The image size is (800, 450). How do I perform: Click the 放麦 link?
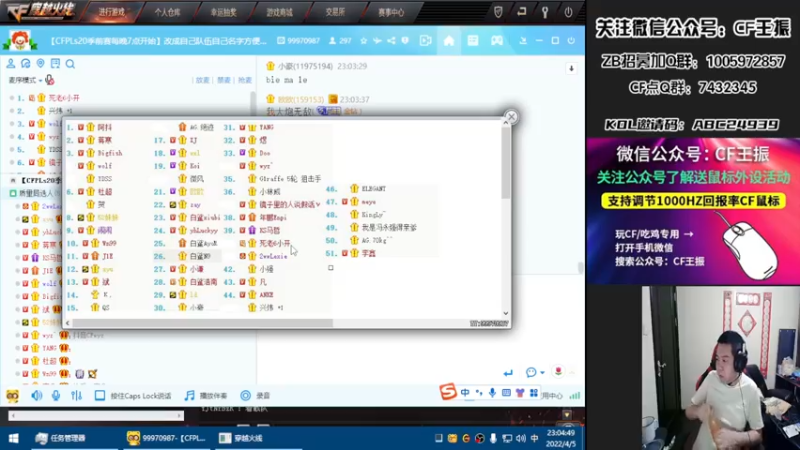click(x=203, y=80)
